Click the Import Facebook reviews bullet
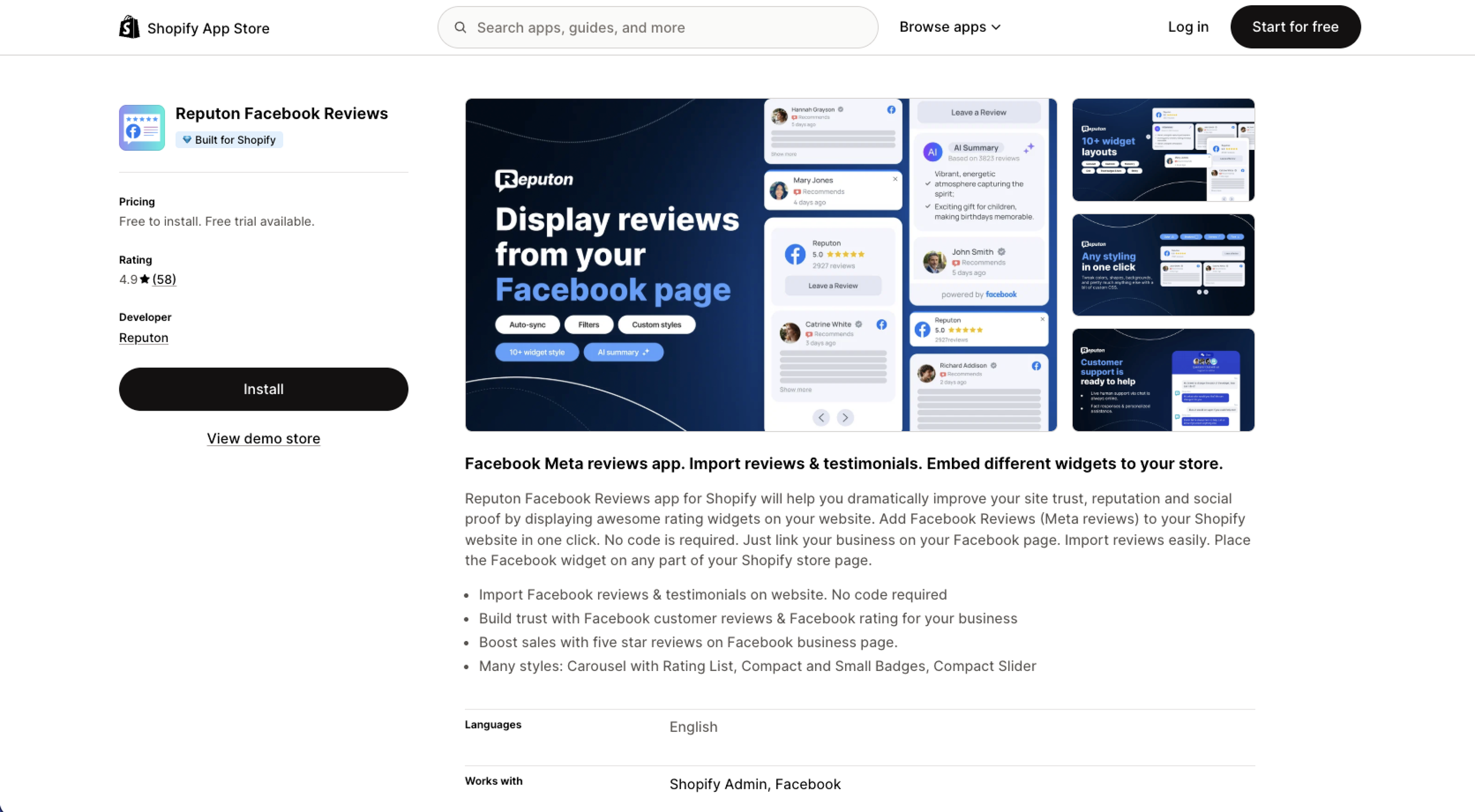This screenshot has width=1475, height=812. [713, 595]
